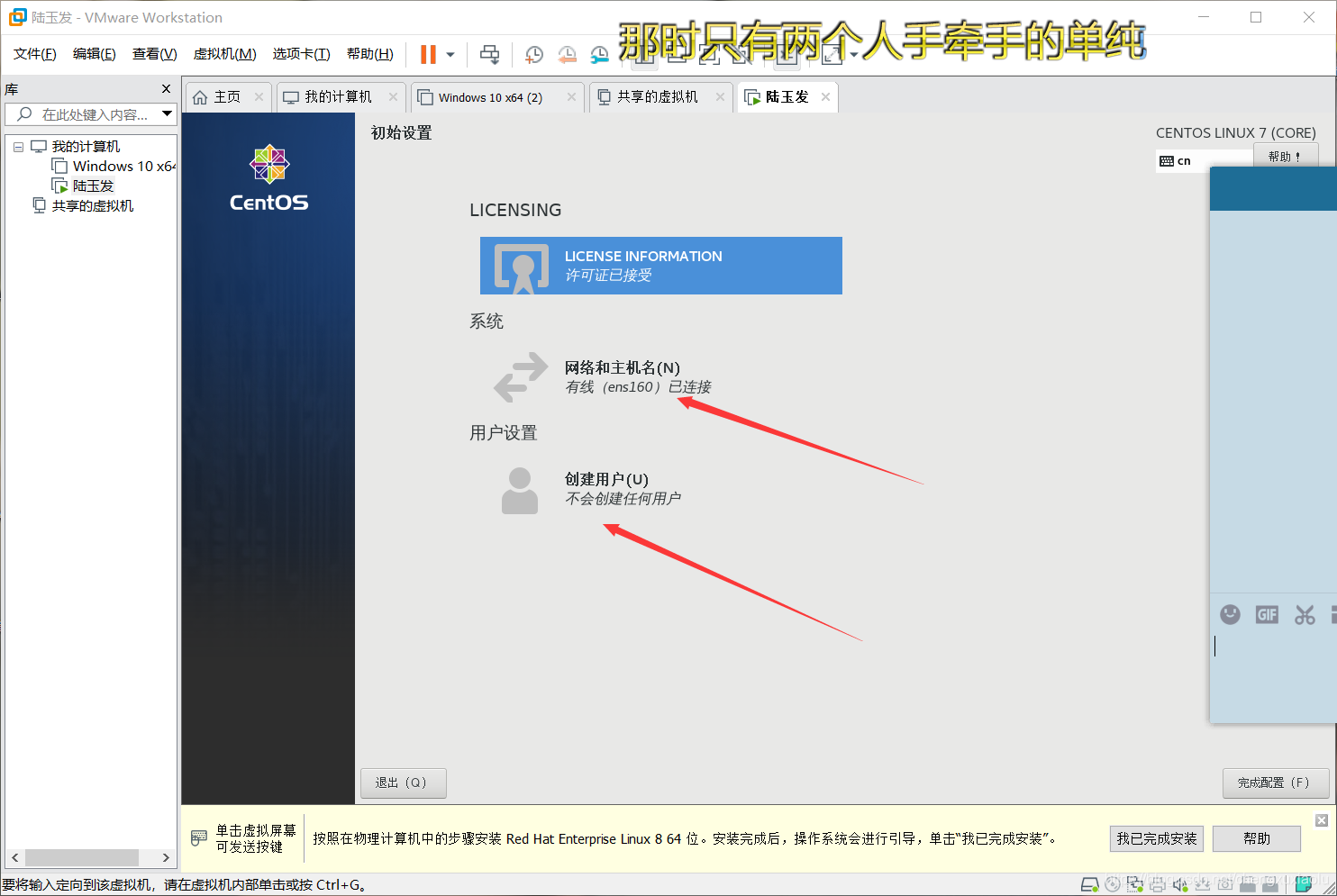Click the library horizontal scrollbar thumb
1337x896 pixels.
tap(82, 857)
